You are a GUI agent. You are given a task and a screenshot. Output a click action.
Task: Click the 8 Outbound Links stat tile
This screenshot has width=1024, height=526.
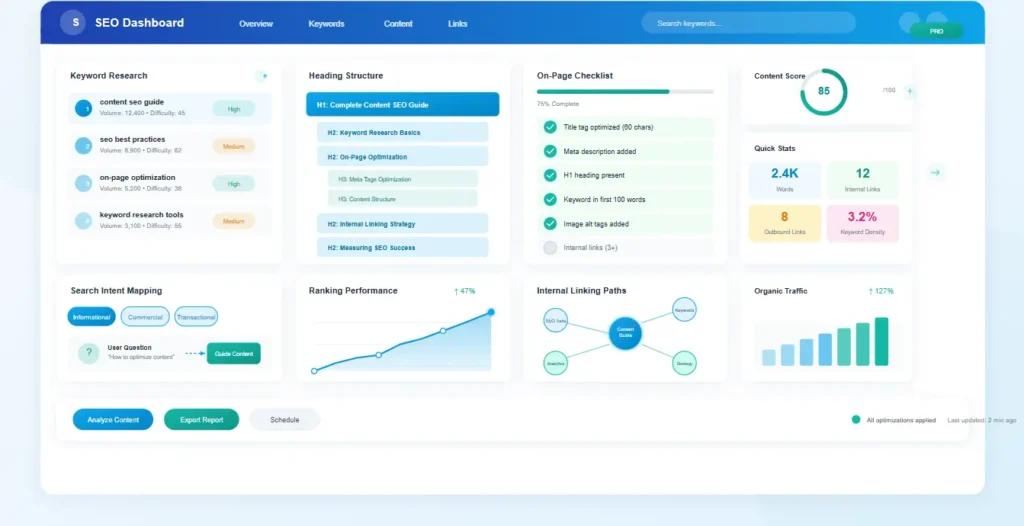(x=785, y=223)
